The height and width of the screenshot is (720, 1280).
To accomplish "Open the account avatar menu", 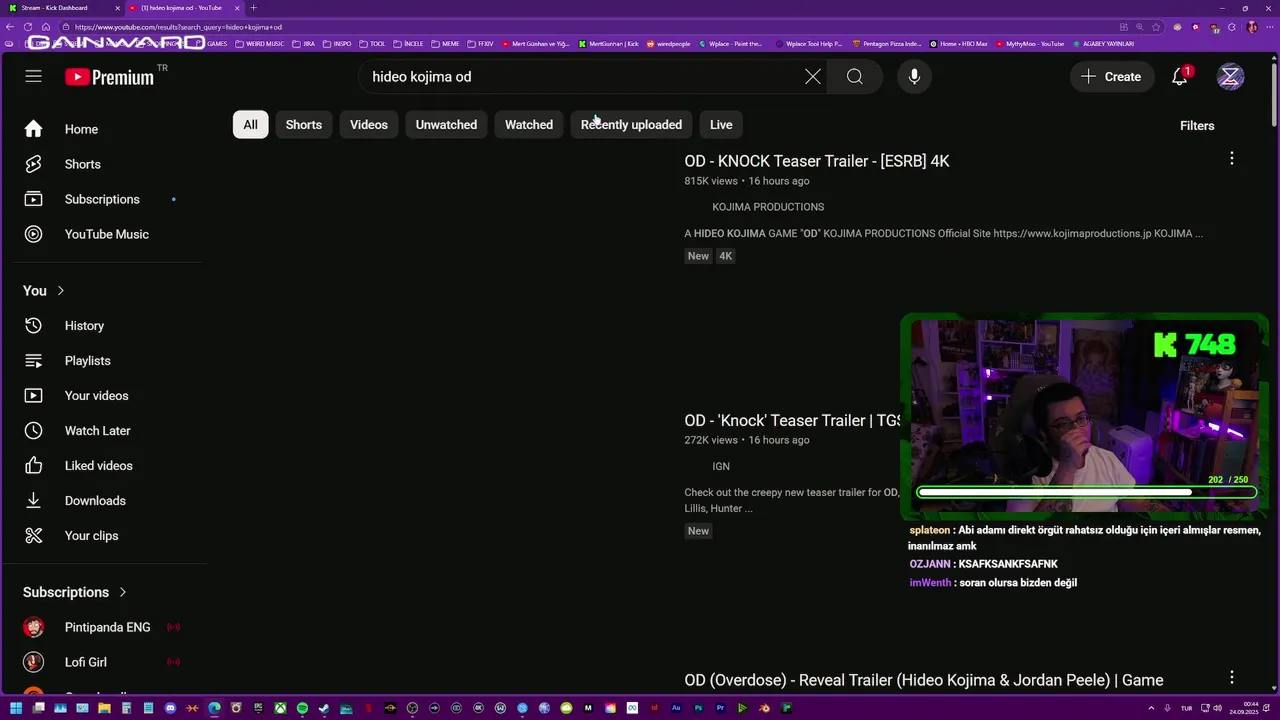I will coord(1230,76).
